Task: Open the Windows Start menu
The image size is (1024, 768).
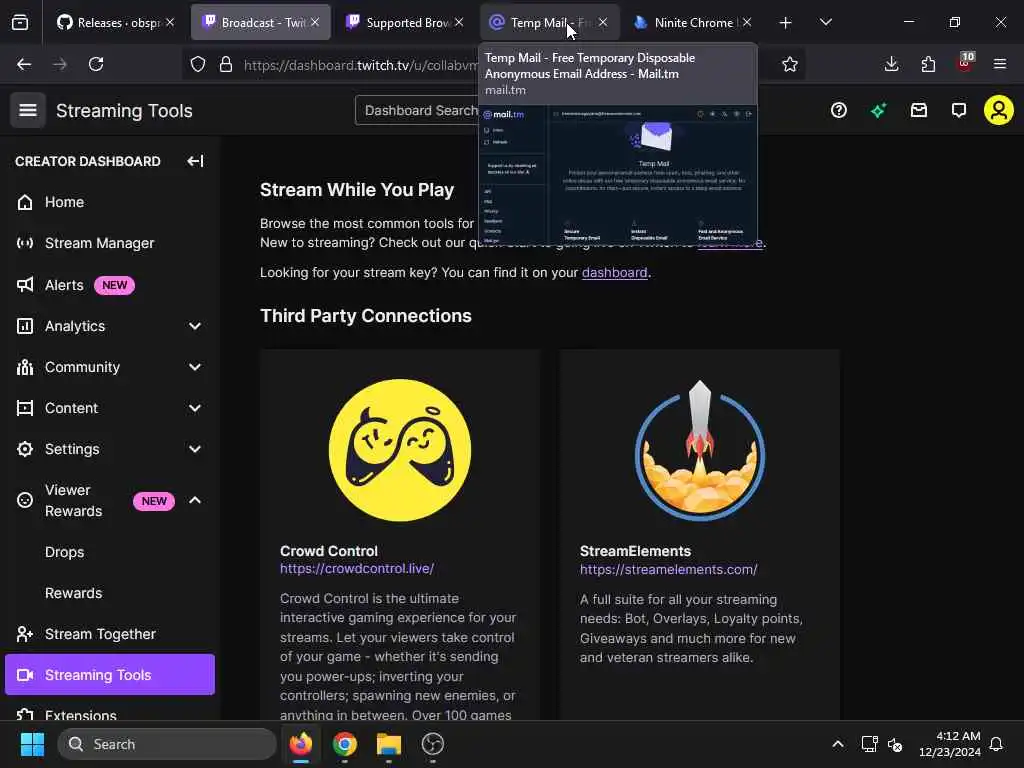Action: click(32, 744)
